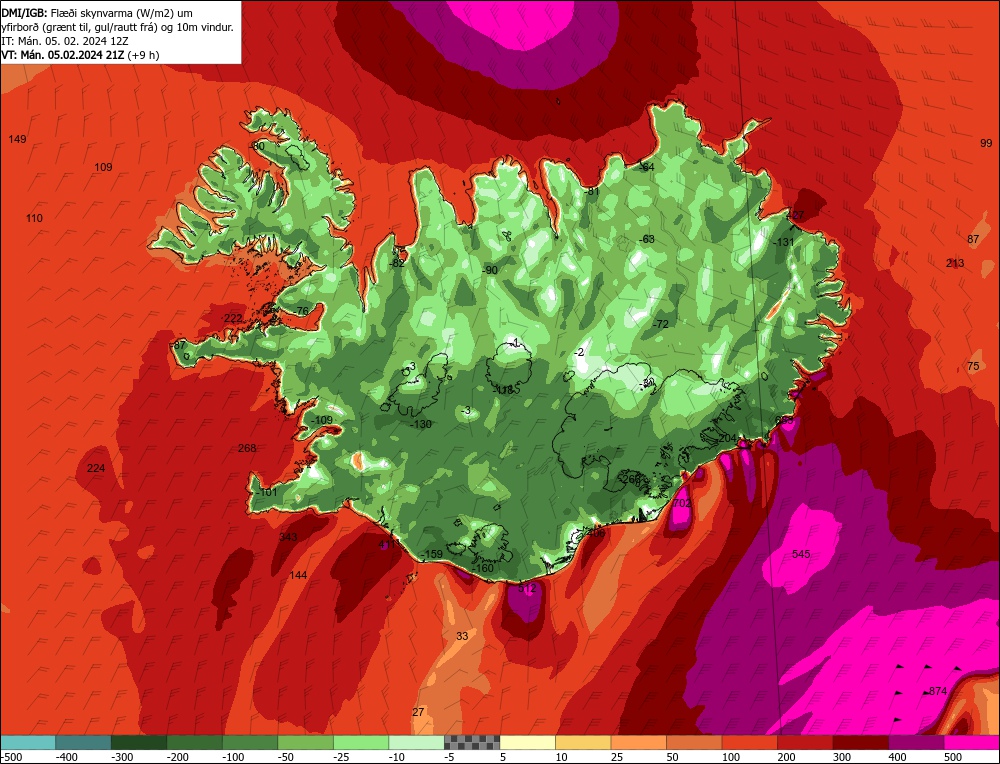Click the green -200 to -100 legend swatch

coord(195,742)
